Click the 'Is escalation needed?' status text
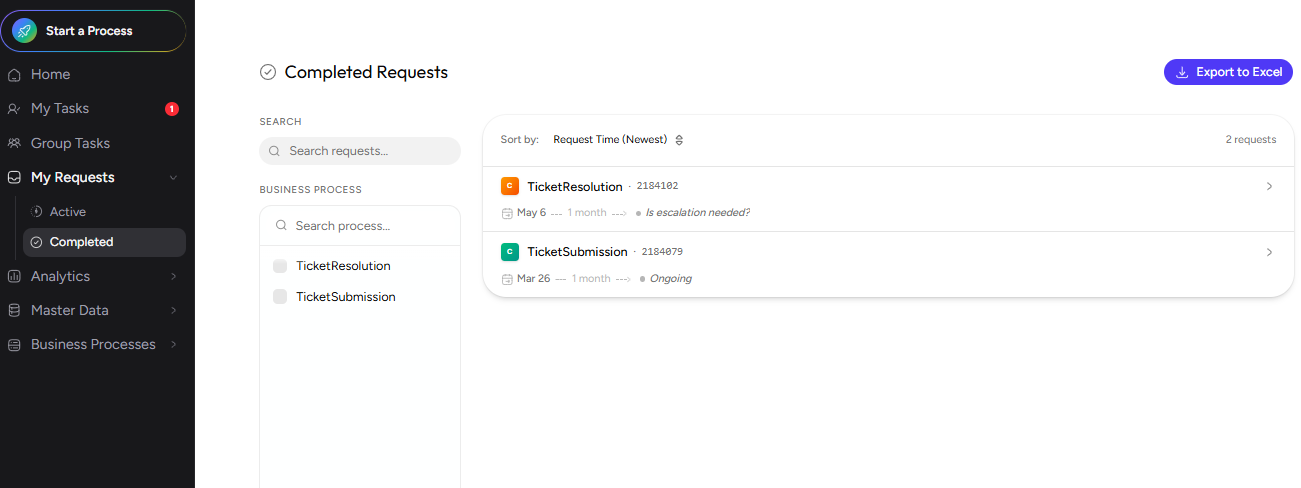The image size is (1301, 488). point(698,213)
